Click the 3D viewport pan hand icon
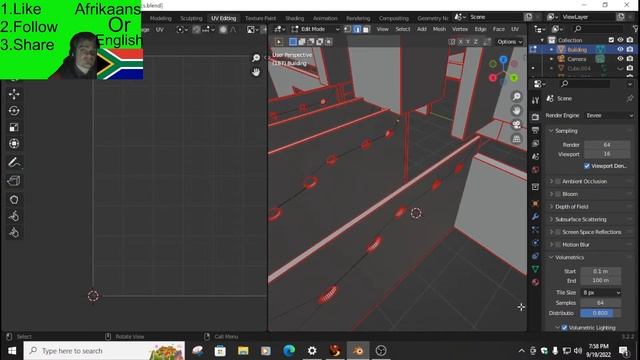The width and height of the screenshot is (640, 360). point(517,110)
